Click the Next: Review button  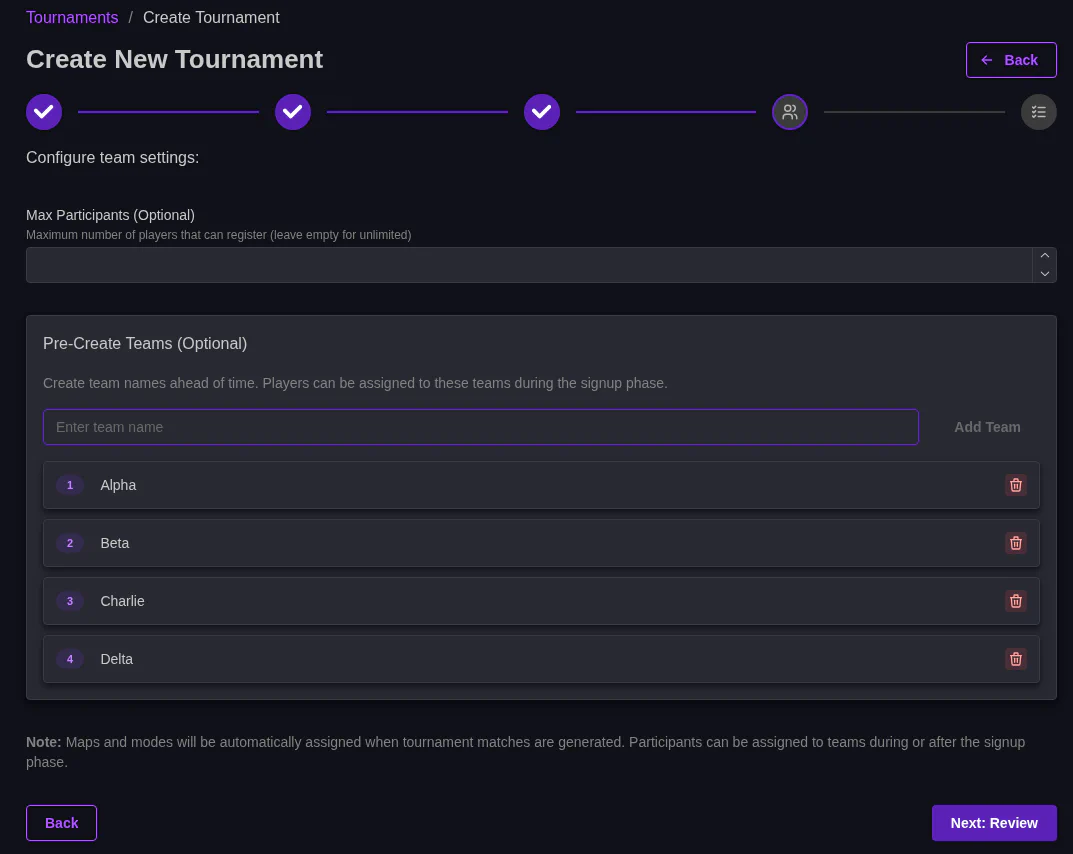coord(994,823)
